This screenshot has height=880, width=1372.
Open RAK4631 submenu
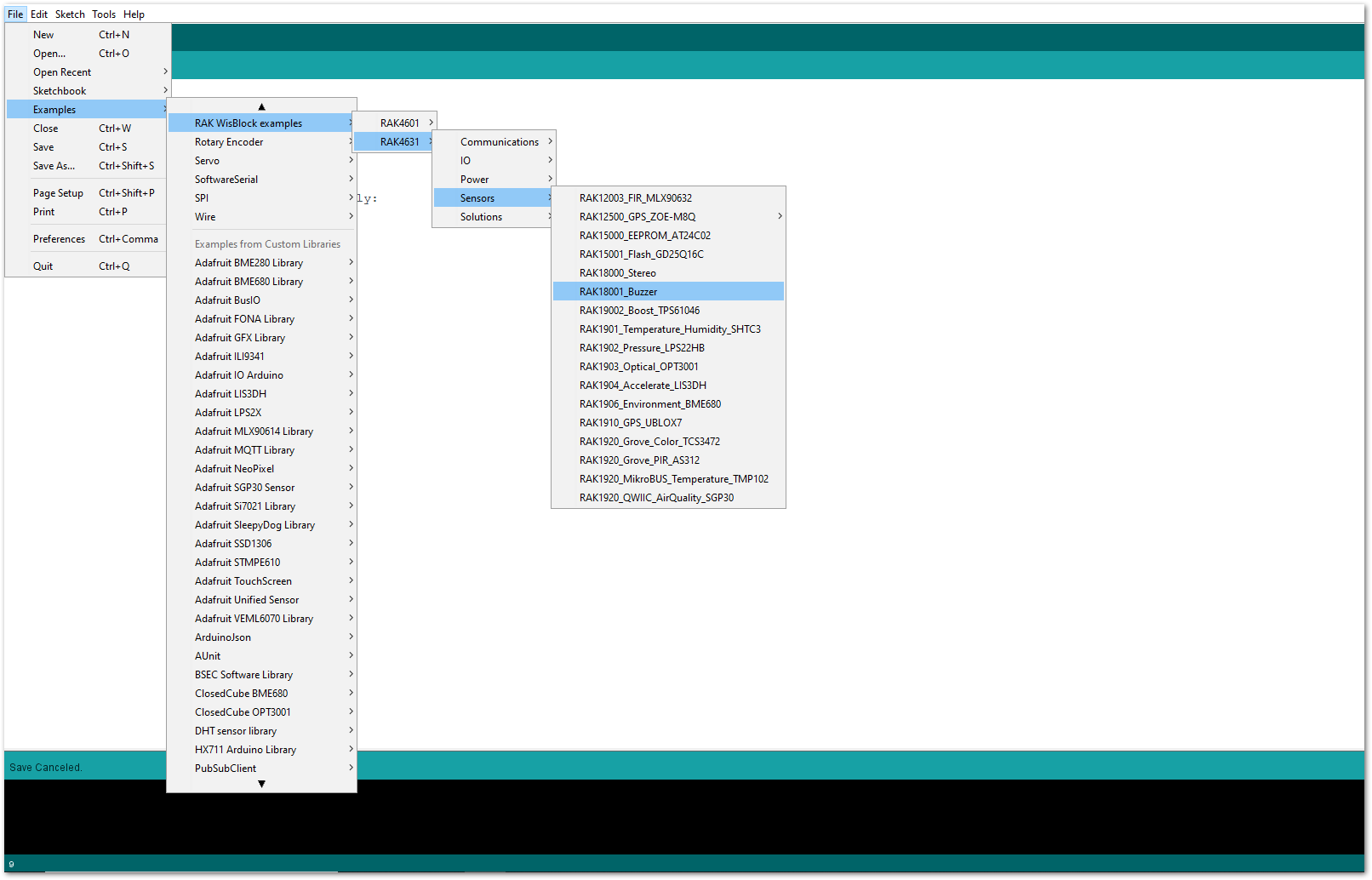tap(395, 142)
